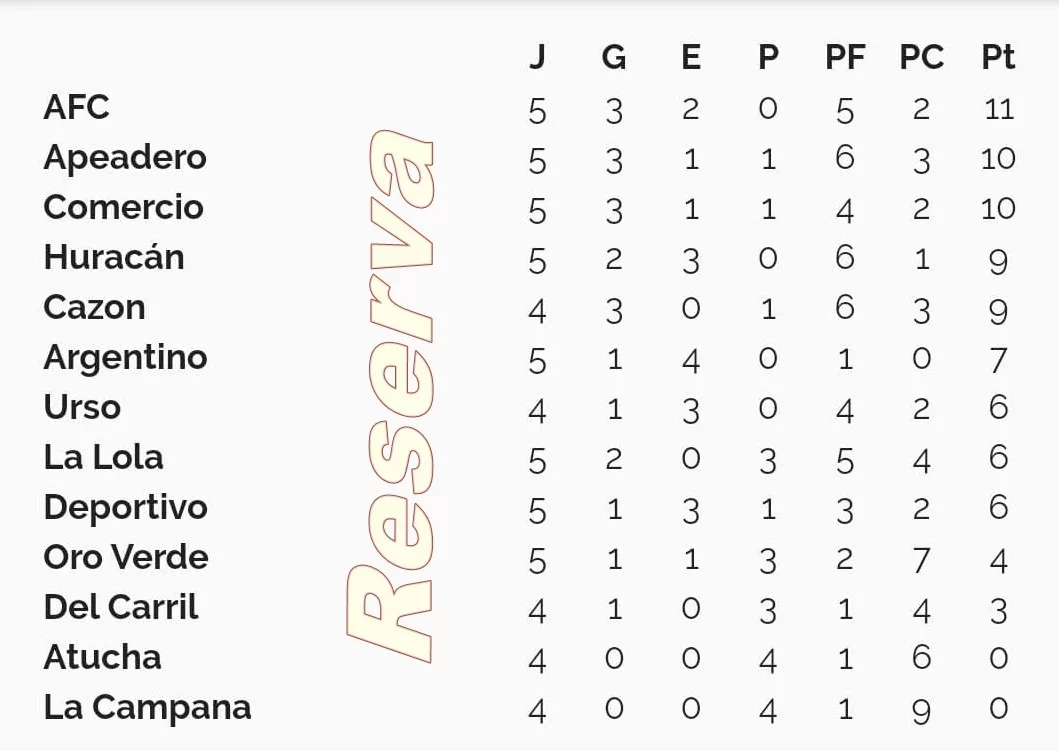This screenshot has width=1059, height=751.
Task: Select La Lola in the table
Action: tap(103, 457)
